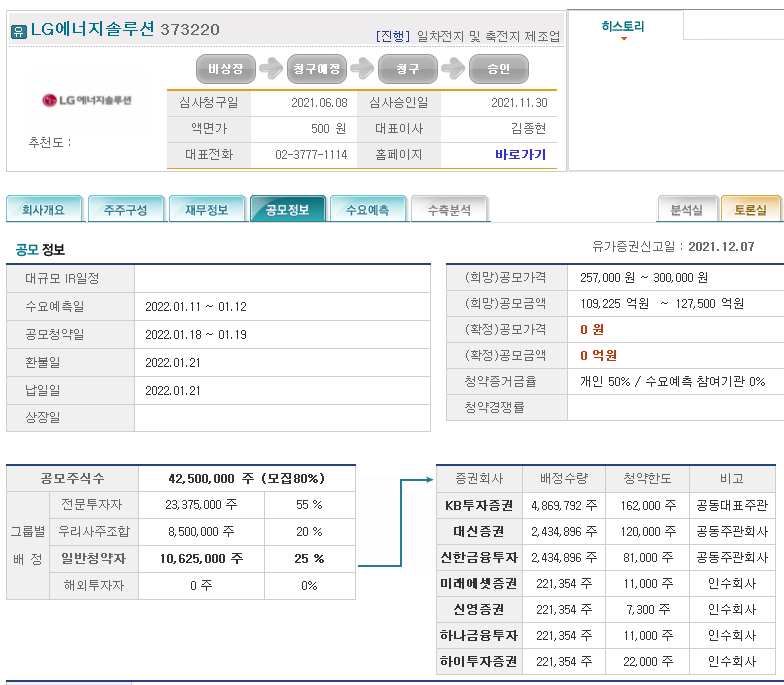Click the orange arrow under 히스토리

tap(624, 38)
